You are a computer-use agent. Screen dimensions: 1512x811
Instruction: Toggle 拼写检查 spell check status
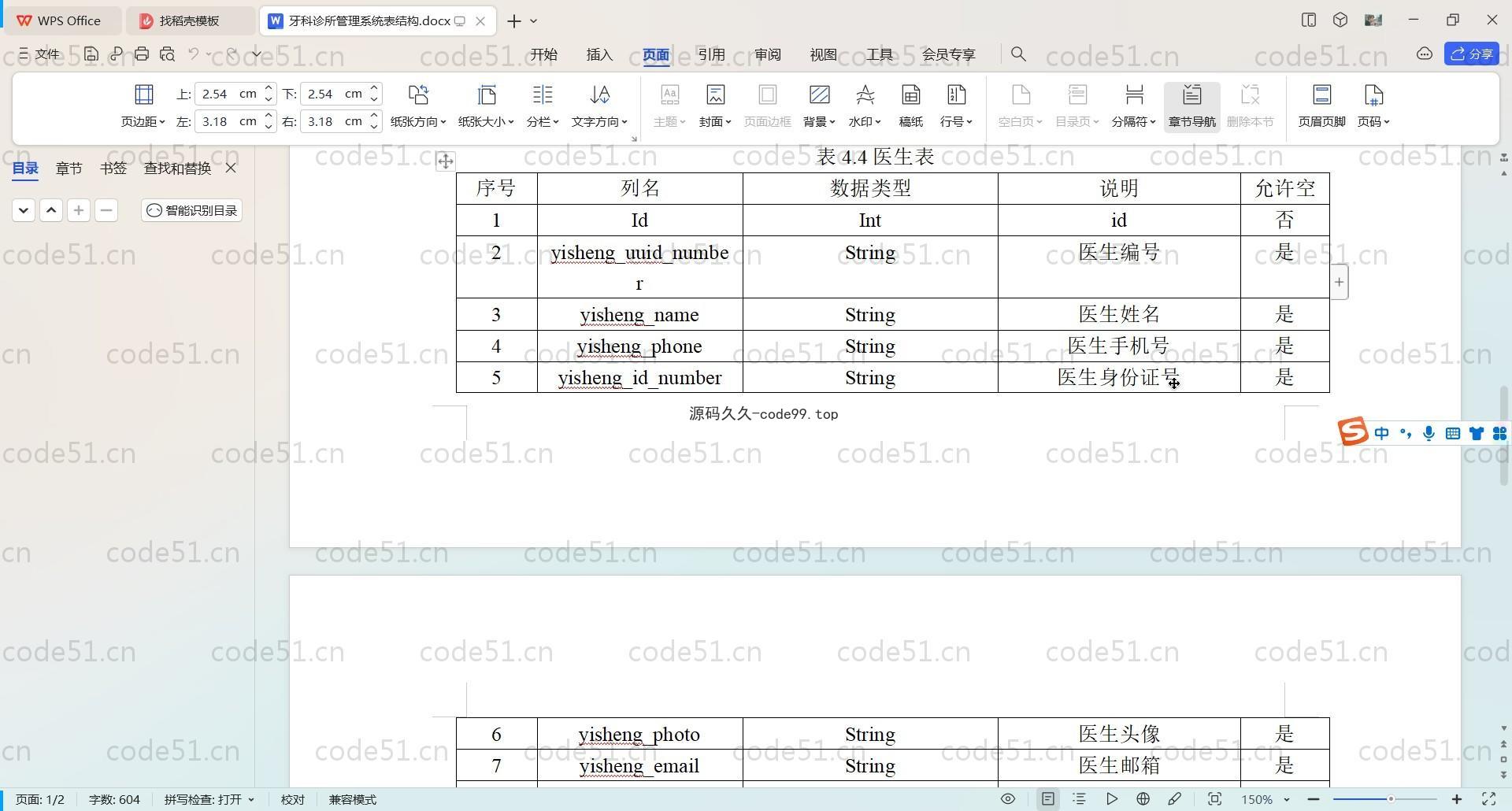(x=209, y=799)
